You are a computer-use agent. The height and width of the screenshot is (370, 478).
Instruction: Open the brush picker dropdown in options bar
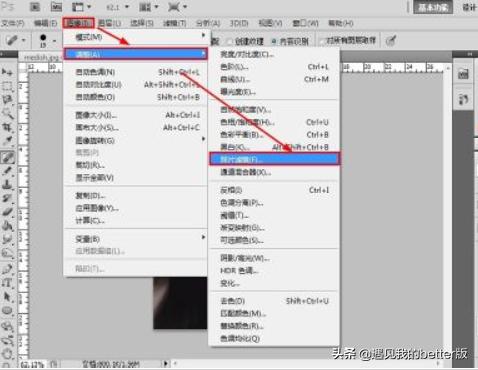point(47,40)
